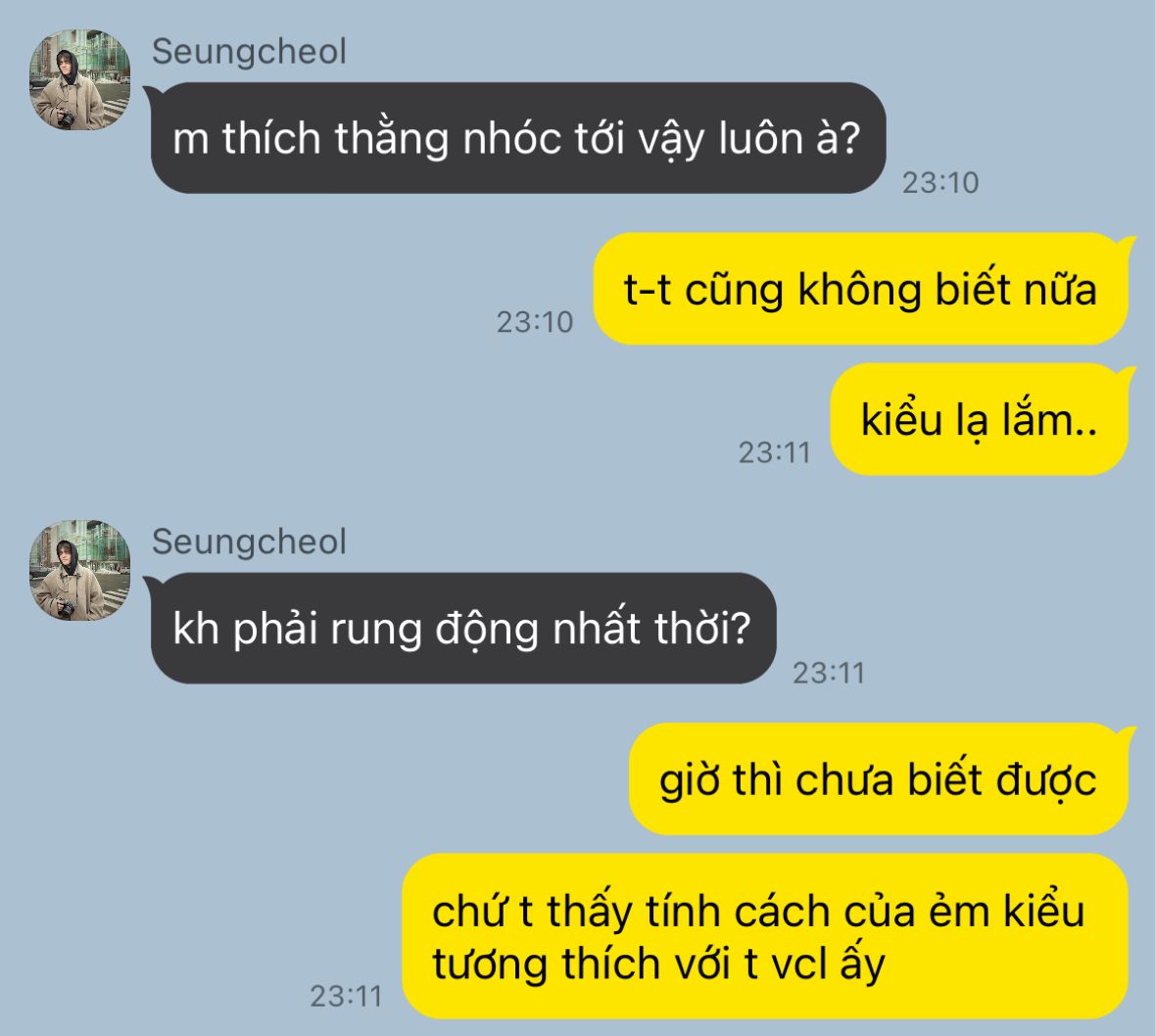Click the 23:10 timestamp after first dark message
Screen dimensions: 1155x1036
pyautogui.click(x=940, y=183)
